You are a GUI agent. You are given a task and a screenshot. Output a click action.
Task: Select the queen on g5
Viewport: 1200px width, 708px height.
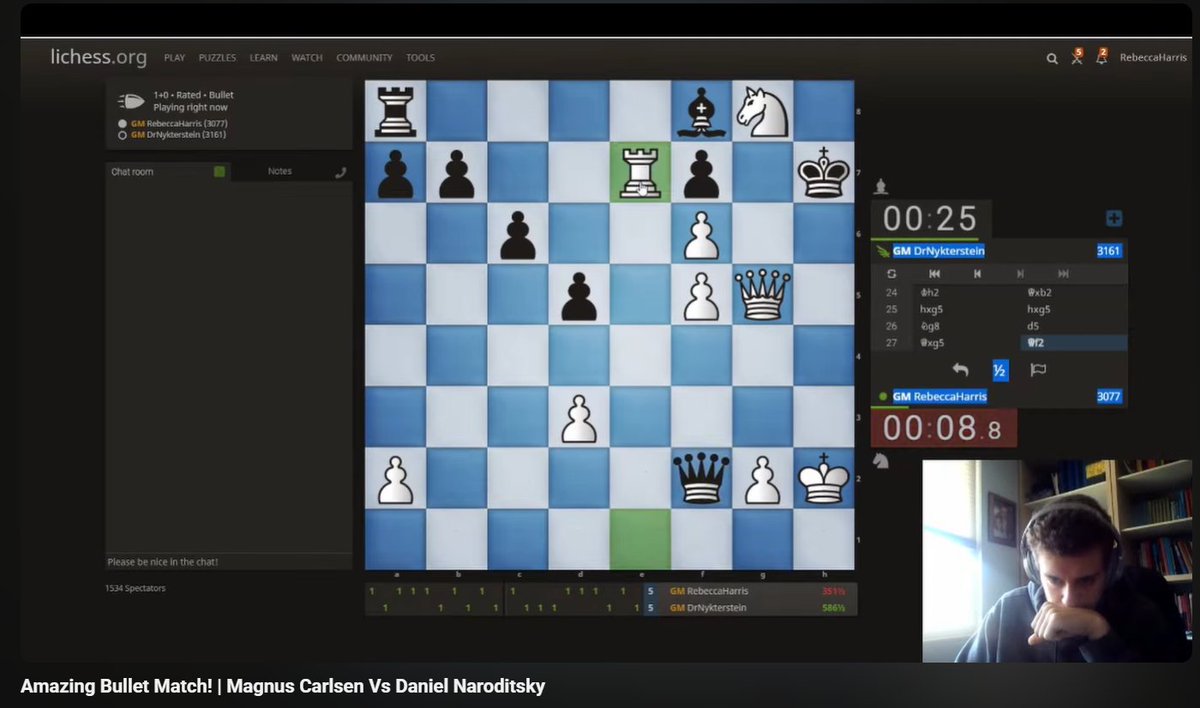tap(763, 295)
